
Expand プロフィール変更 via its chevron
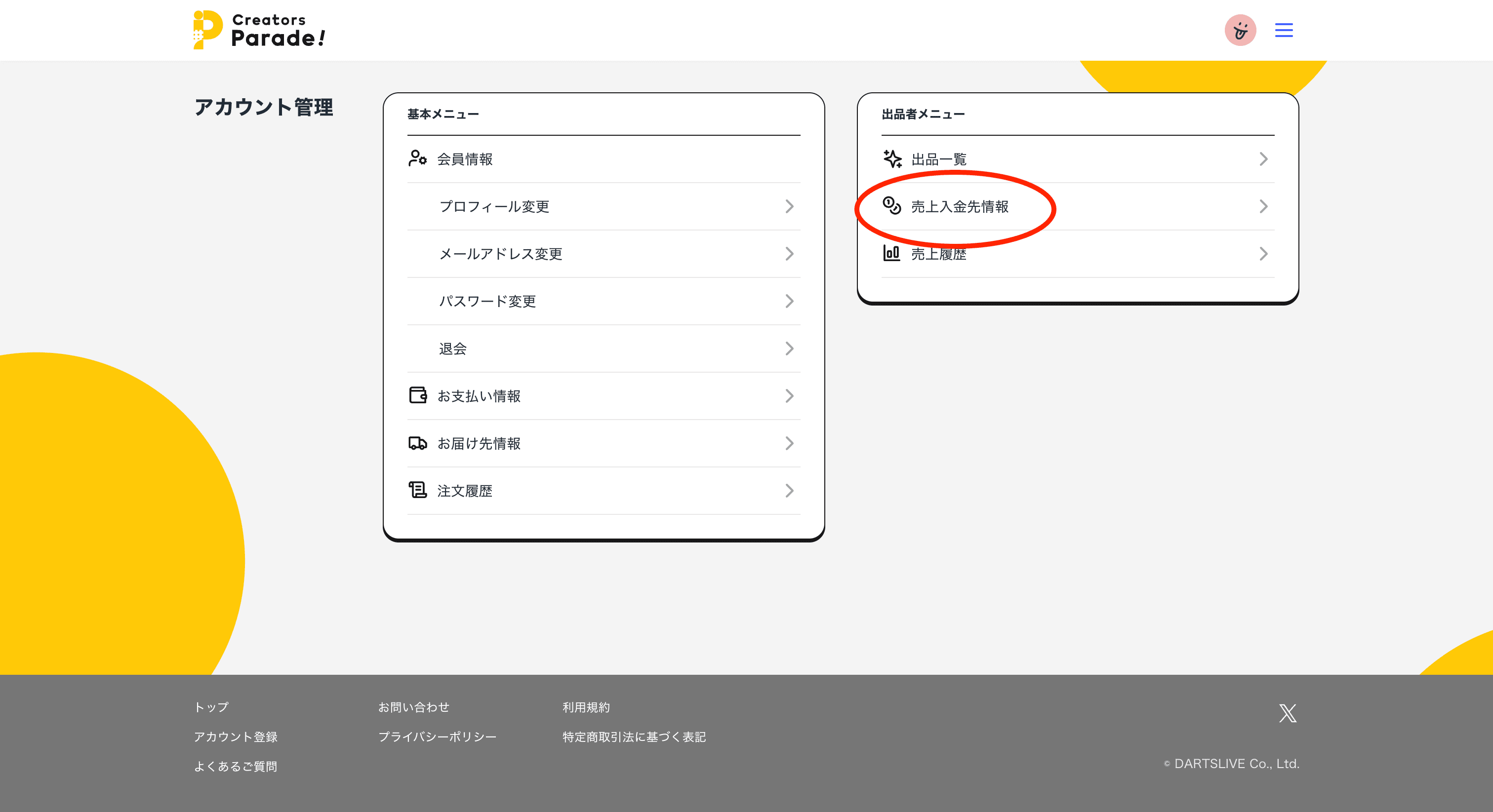coord(789,206)
